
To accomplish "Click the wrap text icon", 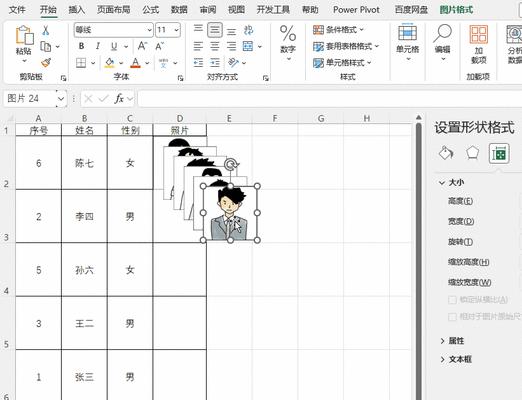I will click(x=248, y=30).
